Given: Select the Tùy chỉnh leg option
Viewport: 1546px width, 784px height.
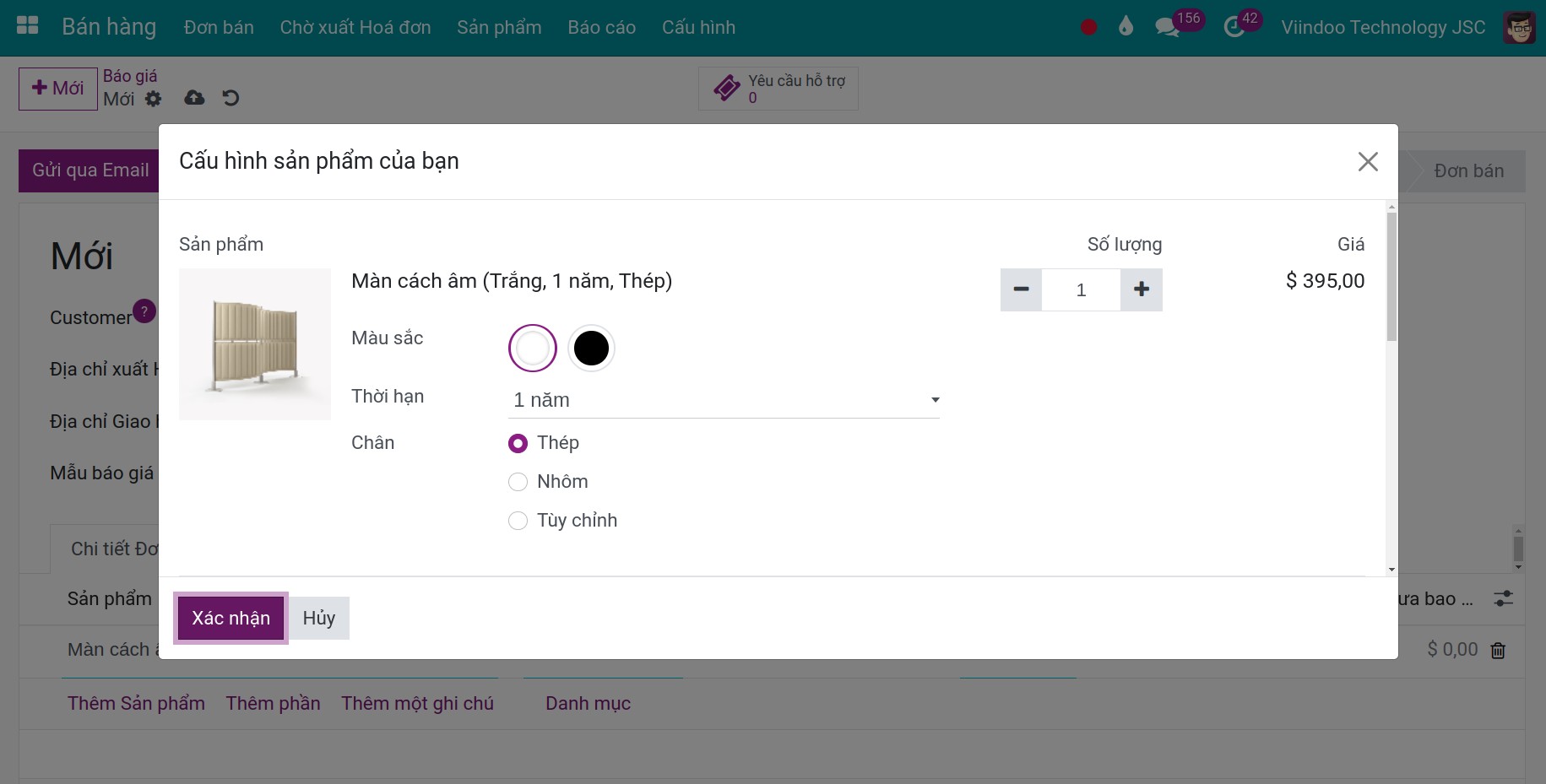Looking at the screenshot, I should click(x=518, y=521).
